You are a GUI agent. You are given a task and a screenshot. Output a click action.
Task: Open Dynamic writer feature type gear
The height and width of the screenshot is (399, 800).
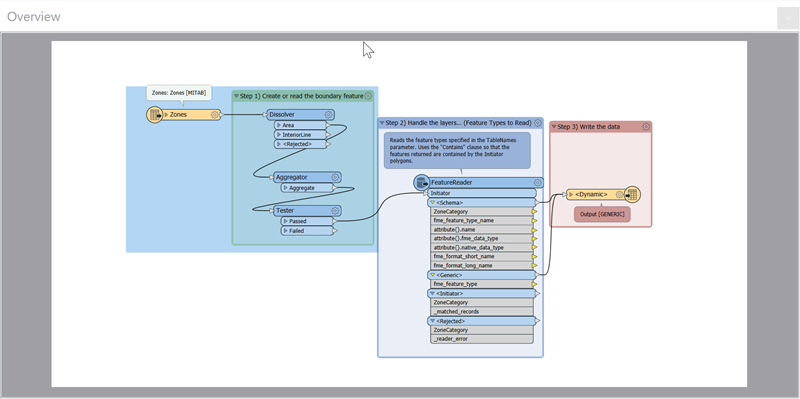click(619, 194)
